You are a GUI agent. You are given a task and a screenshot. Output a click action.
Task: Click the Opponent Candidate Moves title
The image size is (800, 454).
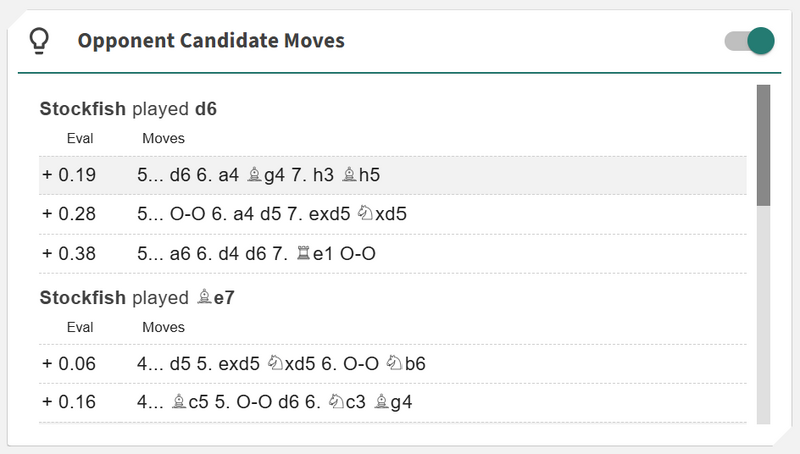click(211, 41)
